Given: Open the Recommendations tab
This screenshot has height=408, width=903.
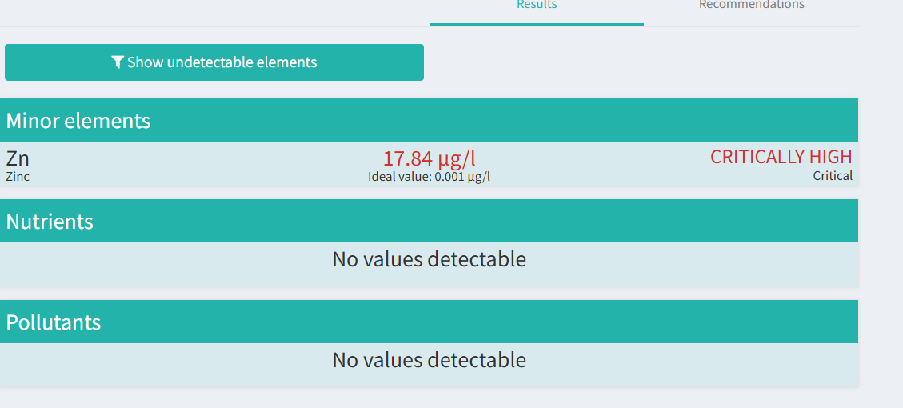Looking at the screenshot, I should pyautogui.click(x=752, y=5).
